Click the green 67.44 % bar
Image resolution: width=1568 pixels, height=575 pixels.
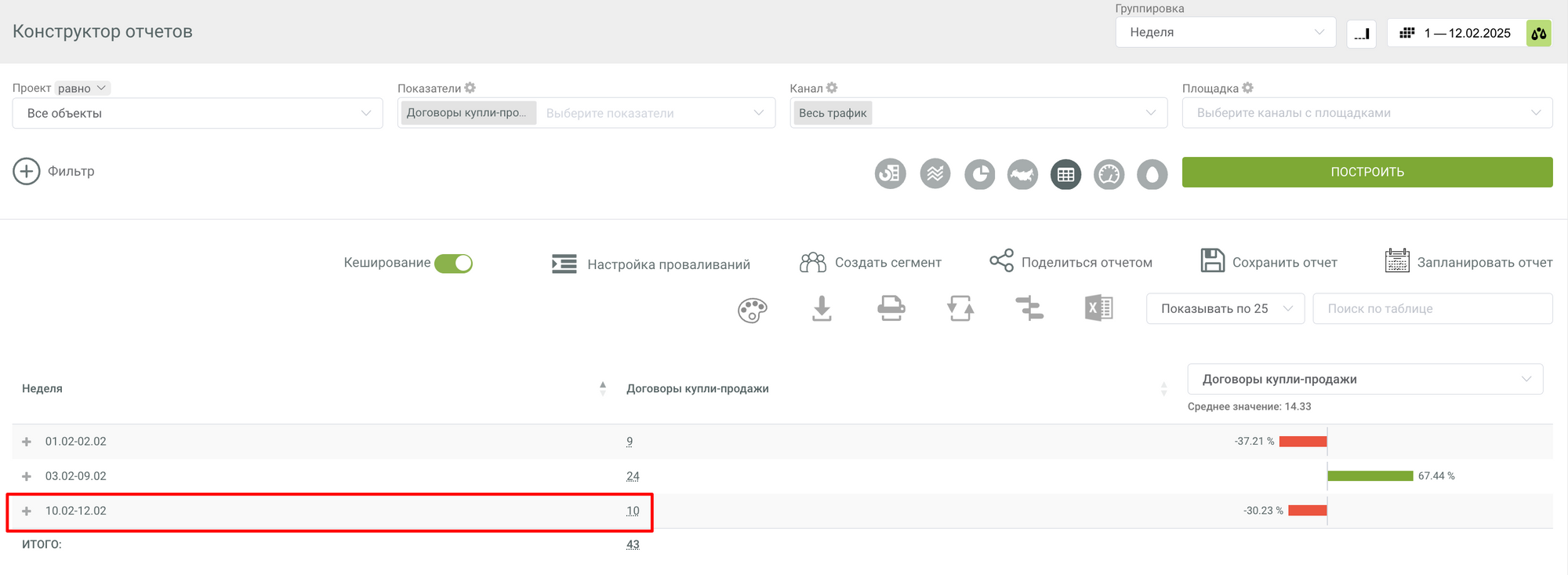(1370, 476)
